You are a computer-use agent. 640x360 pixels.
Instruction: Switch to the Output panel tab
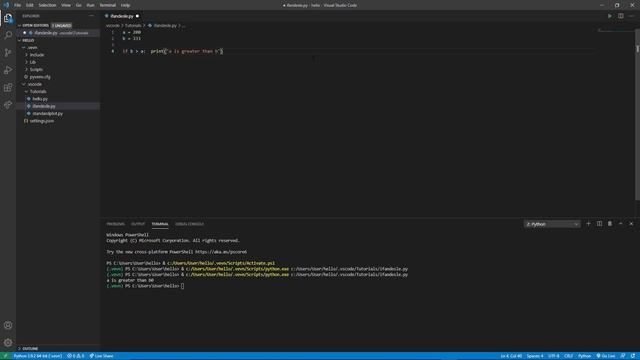coord(138,224)
